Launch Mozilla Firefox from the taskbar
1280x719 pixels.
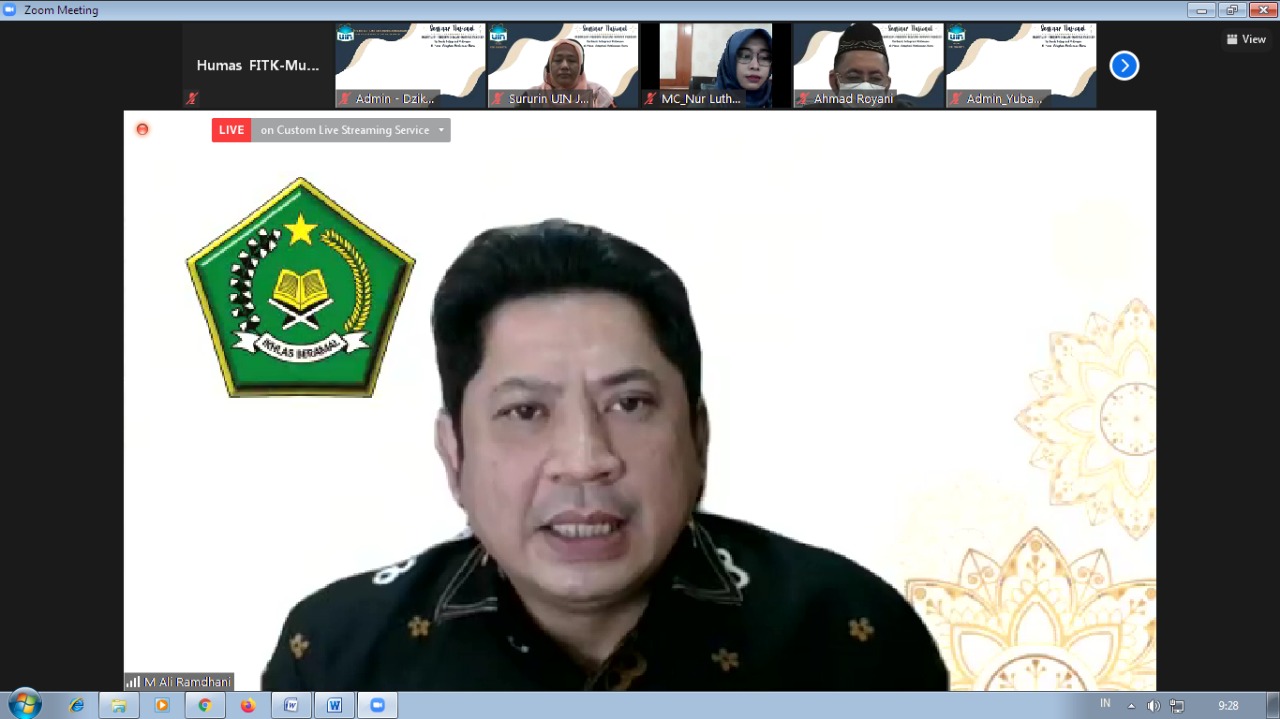[248, 705]
